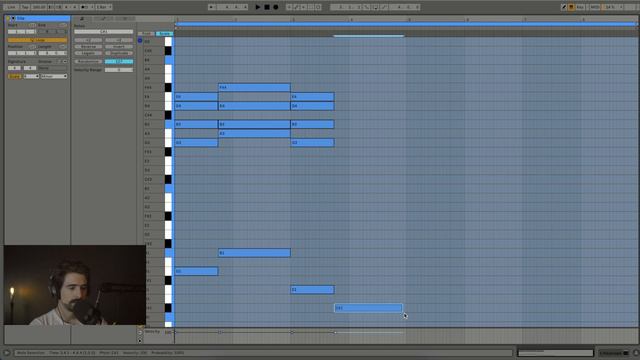Toggle the clip activator next to Clip
This screenshot has width=640, height=360.
point(13,18)
